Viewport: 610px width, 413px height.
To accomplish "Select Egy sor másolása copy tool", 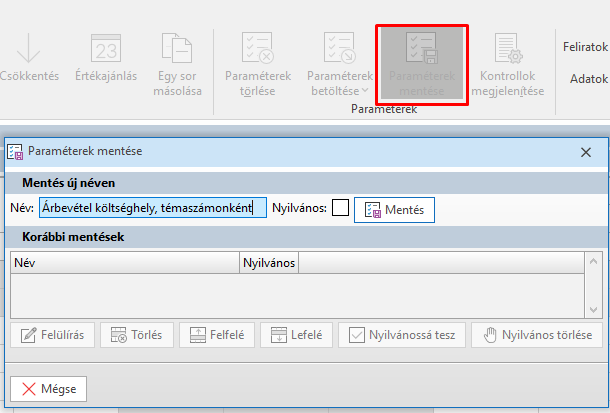I will (177, 64).
